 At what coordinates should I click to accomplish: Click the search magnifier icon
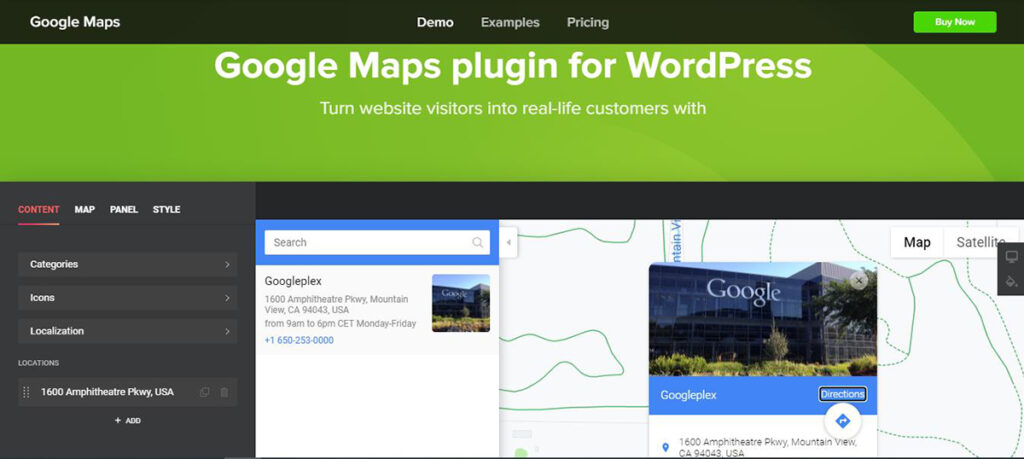(x=478, y=242)
